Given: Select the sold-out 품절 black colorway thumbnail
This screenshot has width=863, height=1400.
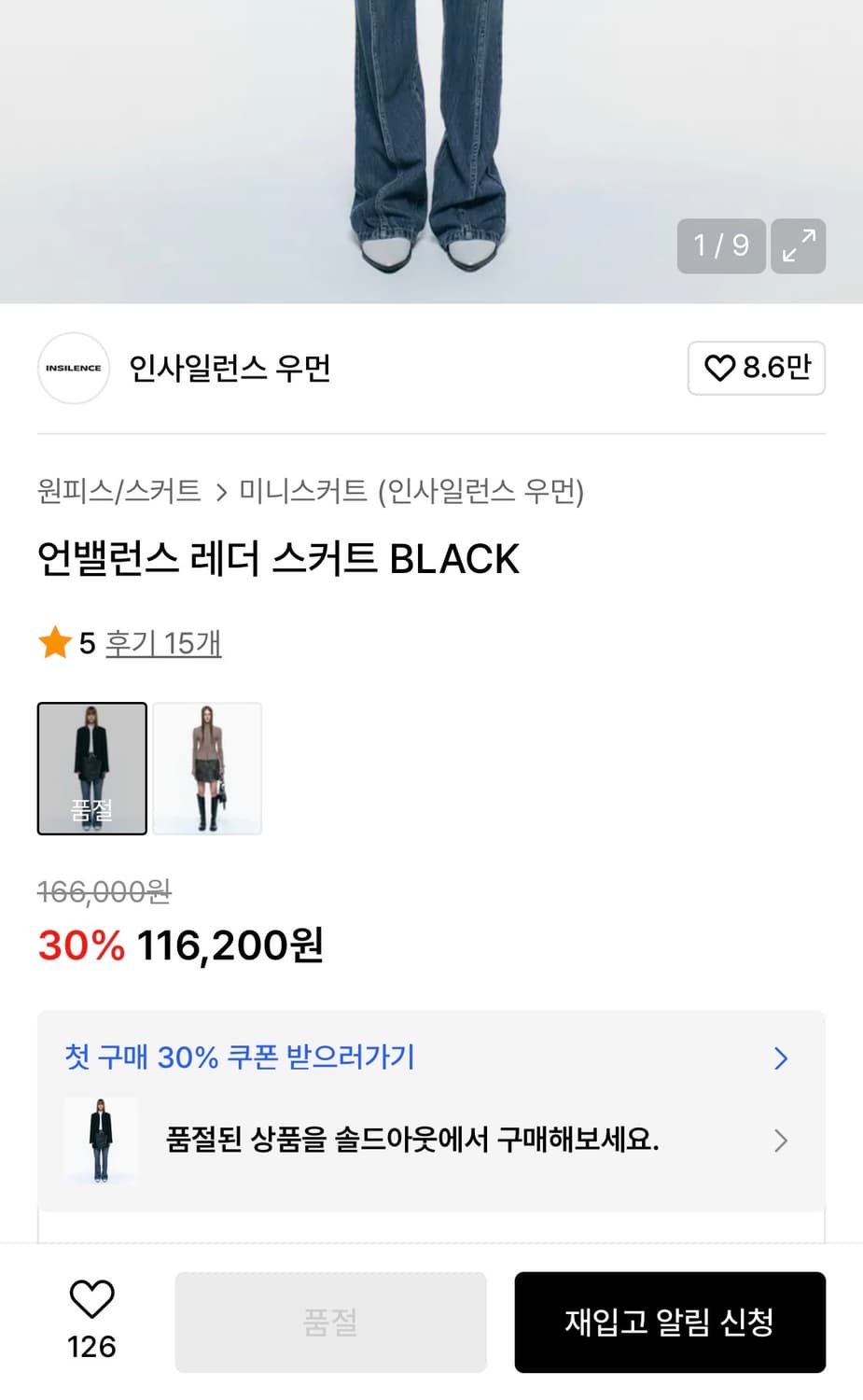Looking at the screenshot, I should point(91,768).
